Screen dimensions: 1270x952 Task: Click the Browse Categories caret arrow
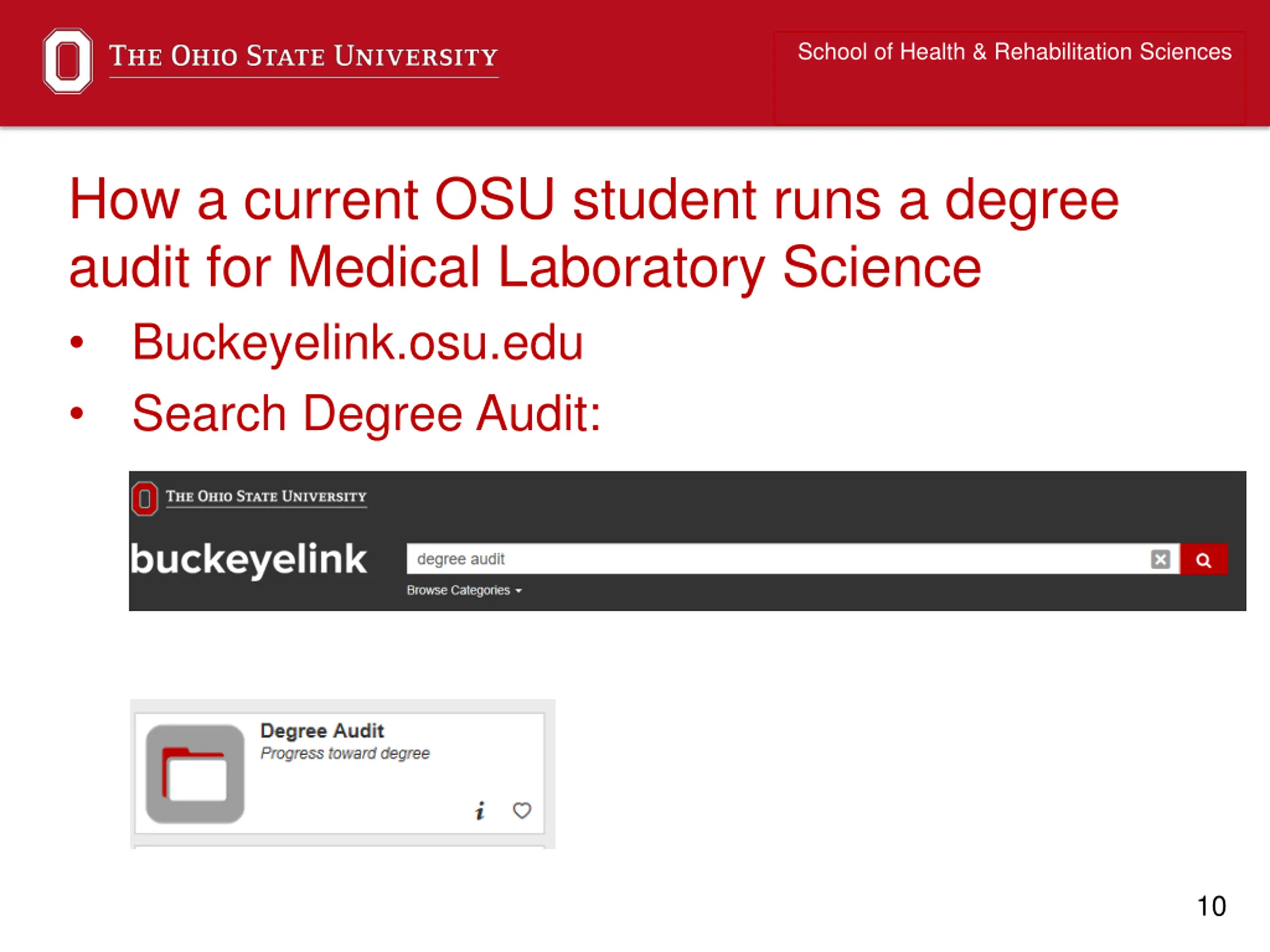[518, 591]
